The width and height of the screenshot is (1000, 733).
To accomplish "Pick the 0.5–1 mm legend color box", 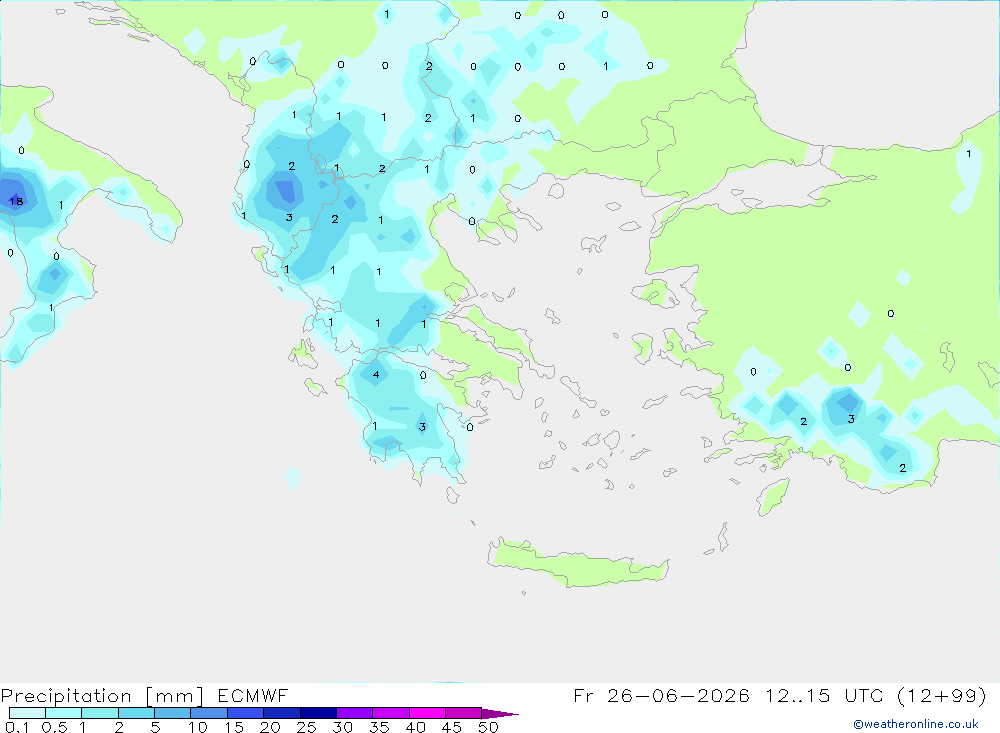I will point(63,713).
